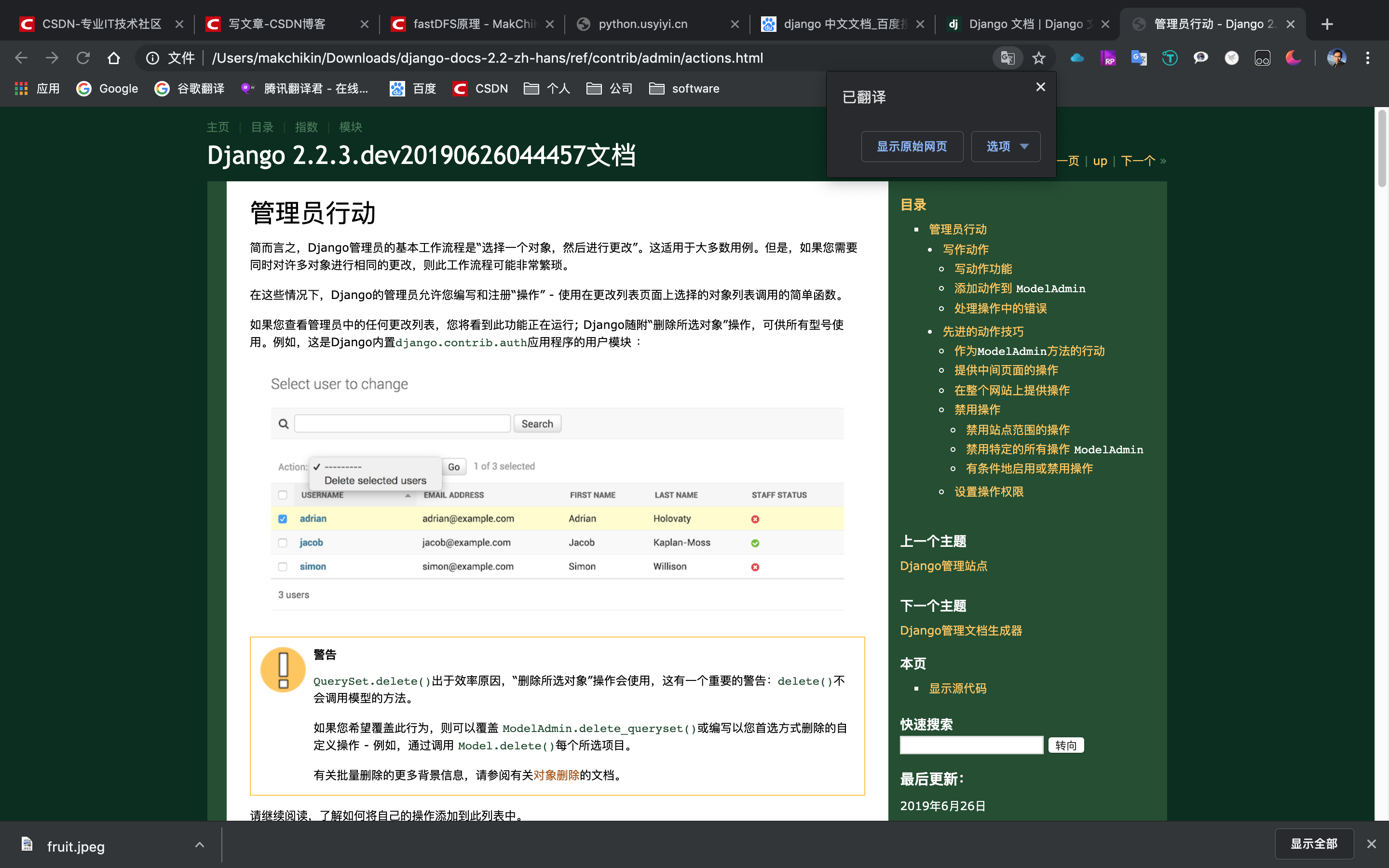Switch to python.usyiyi.cn tab
The width and height of the screenshot is (1389, 868).
(x=643, y=24)
